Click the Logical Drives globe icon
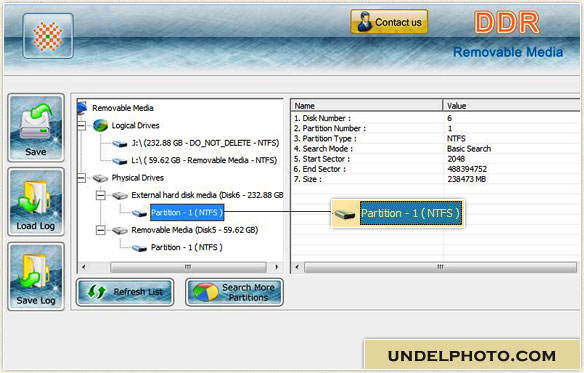This screenshot has height=373, width=584. click(x=101, y=126)
